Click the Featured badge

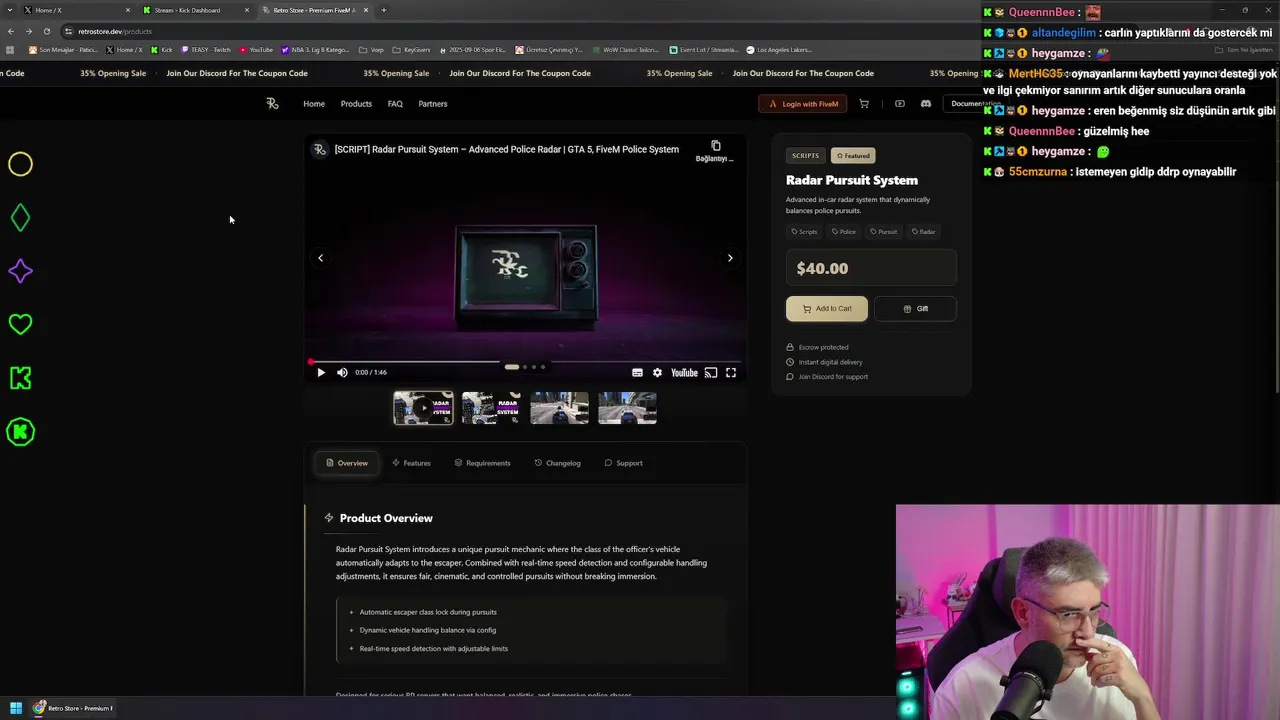[853, 155]
